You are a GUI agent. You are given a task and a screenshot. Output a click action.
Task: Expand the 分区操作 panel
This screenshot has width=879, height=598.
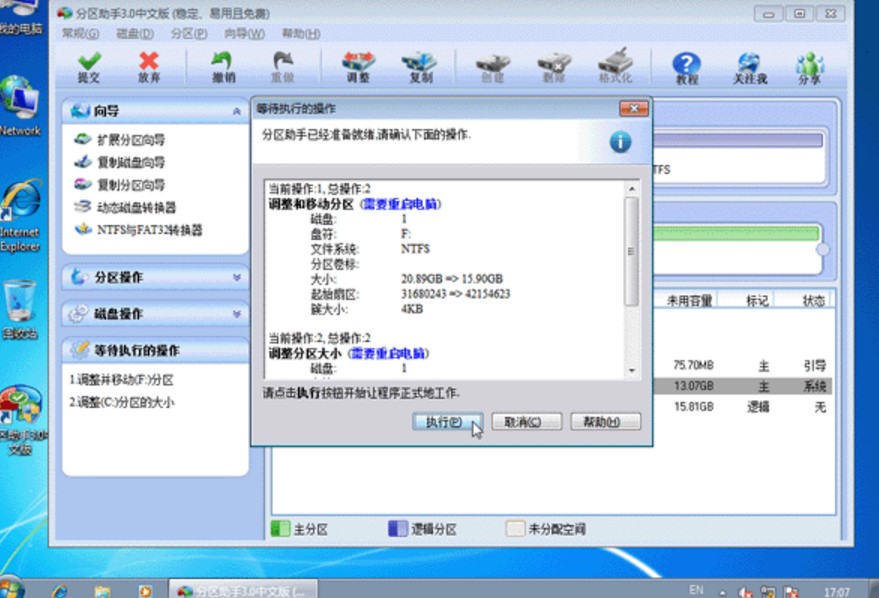[156, 277]
